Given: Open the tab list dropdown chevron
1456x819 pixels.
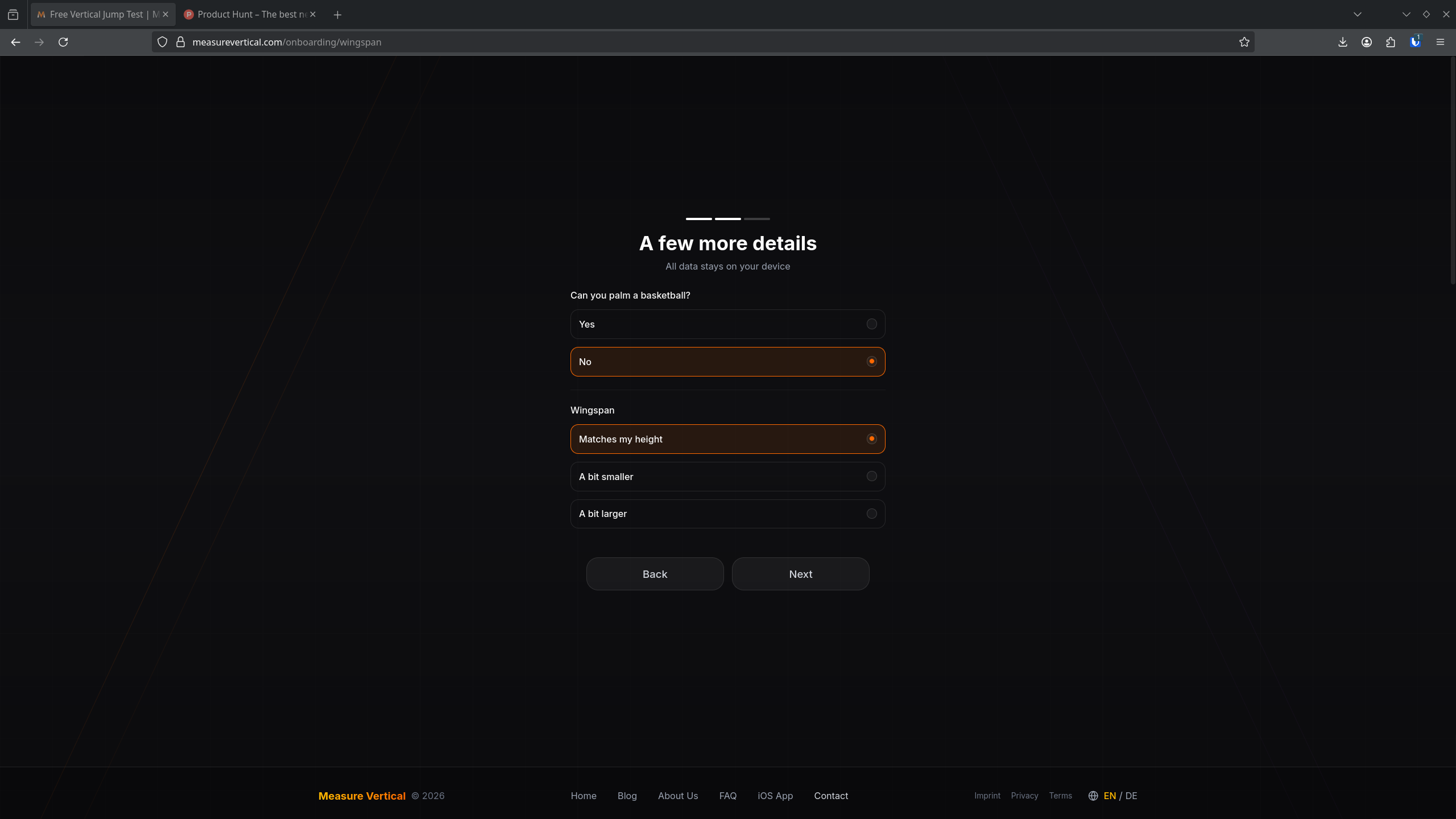Looking at the screenshot, I should [1357, 14].
